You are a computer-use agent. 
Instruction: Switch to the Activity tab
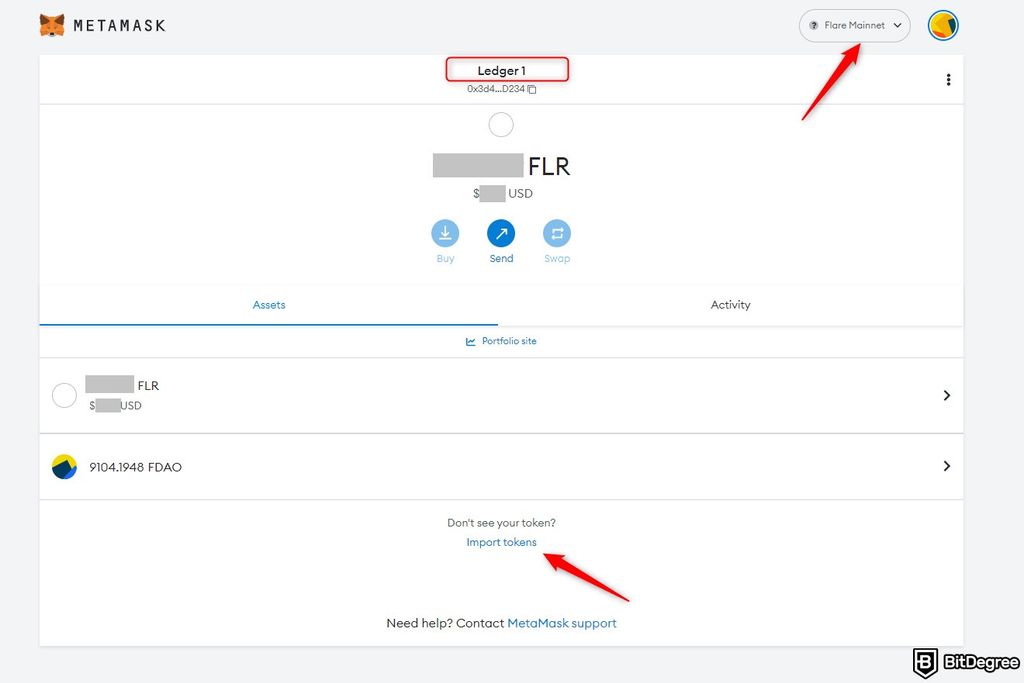pyautogui.click(x=730, y=305)
